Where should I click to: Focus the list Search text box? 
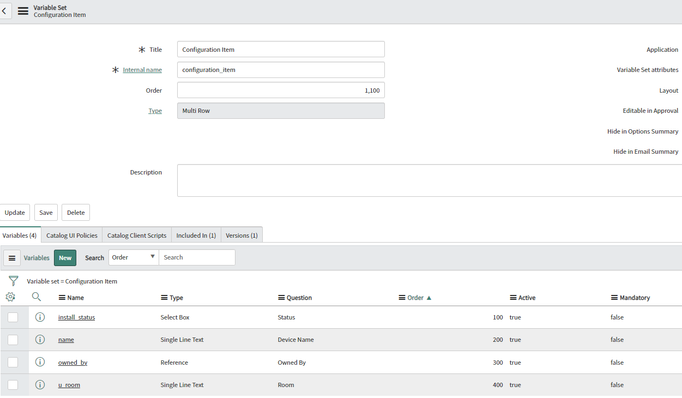click(197, 258)
